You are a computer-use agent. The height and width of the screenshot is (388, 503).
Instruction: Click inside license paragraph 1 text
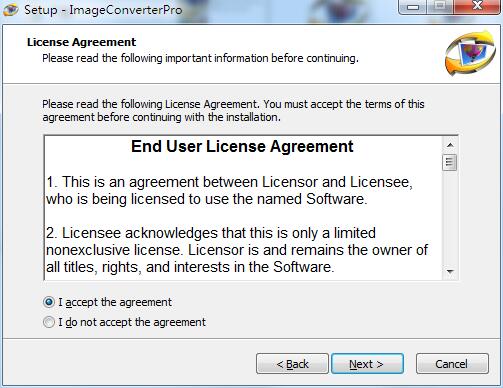click(x=229, y=191)
